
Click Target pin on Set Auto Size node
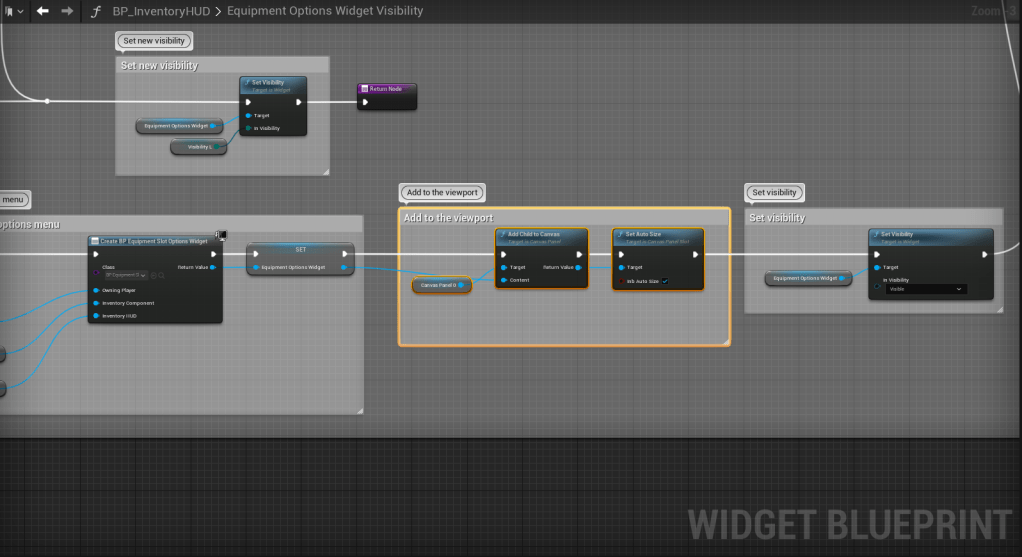[x=621, y=268]
